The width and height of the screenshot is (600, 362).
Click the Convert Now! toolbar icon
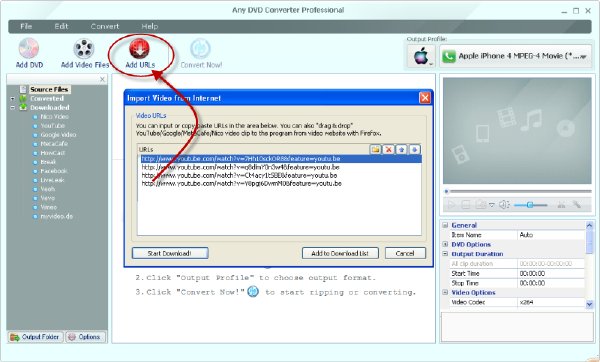click(201, 49)
